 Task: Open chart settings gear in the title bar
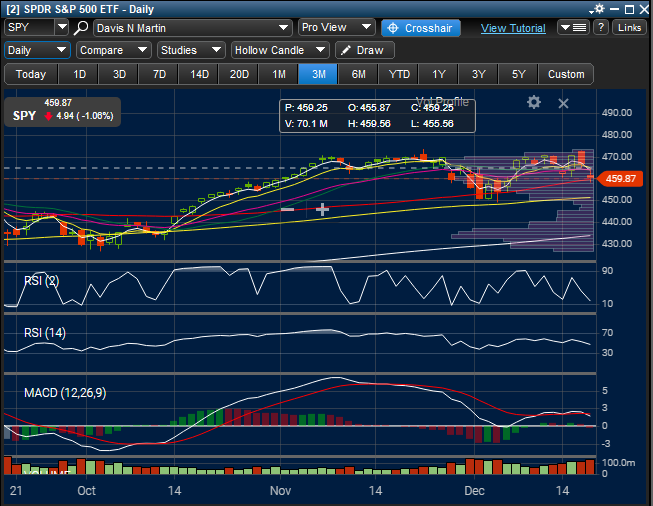click(599, 8)
